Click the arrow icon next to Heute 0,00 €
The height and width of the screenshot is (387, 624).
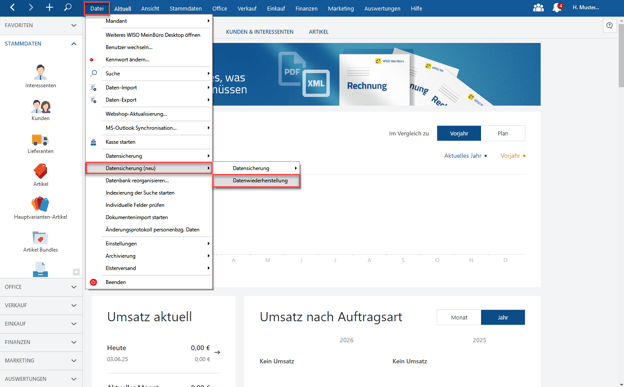217,352
